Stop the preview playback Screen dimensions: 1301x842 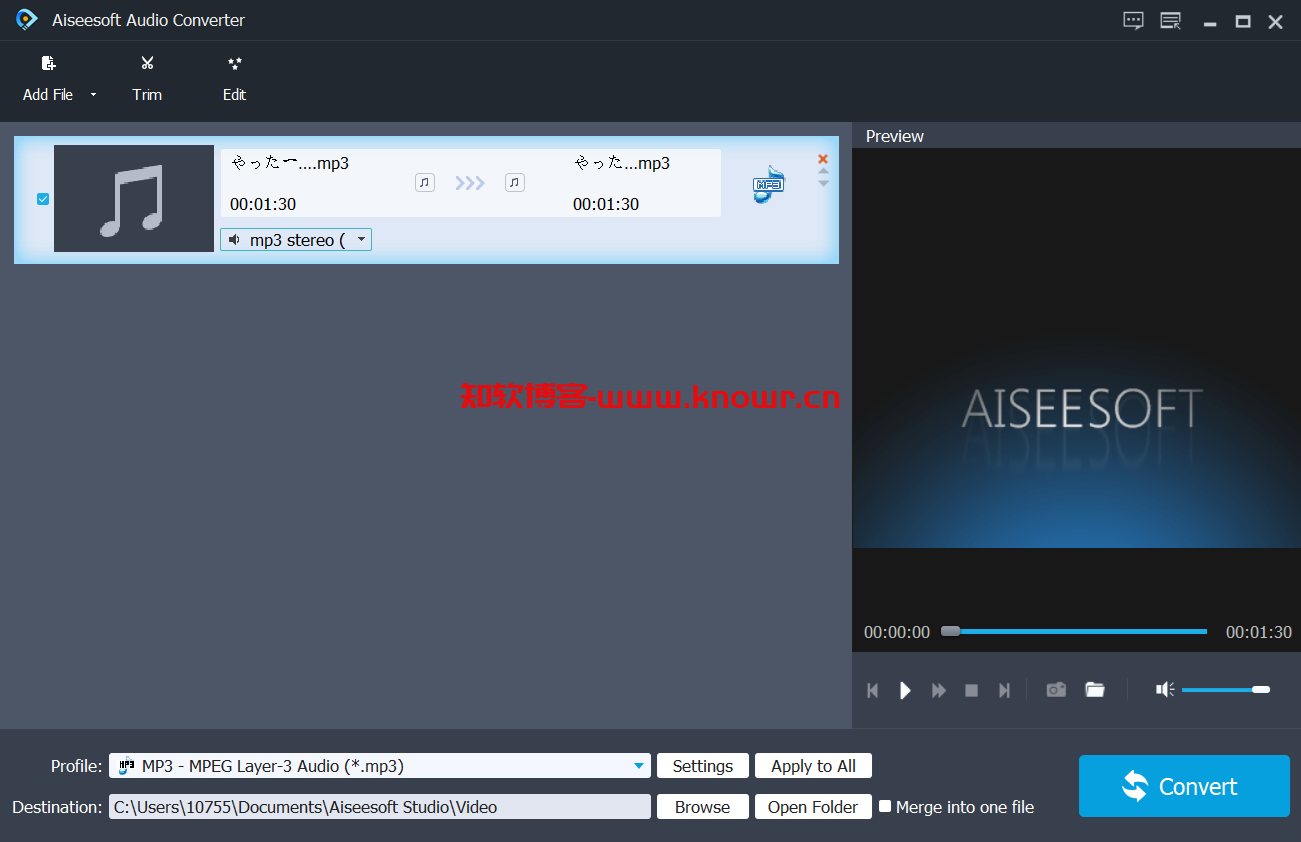coord(971,690)
